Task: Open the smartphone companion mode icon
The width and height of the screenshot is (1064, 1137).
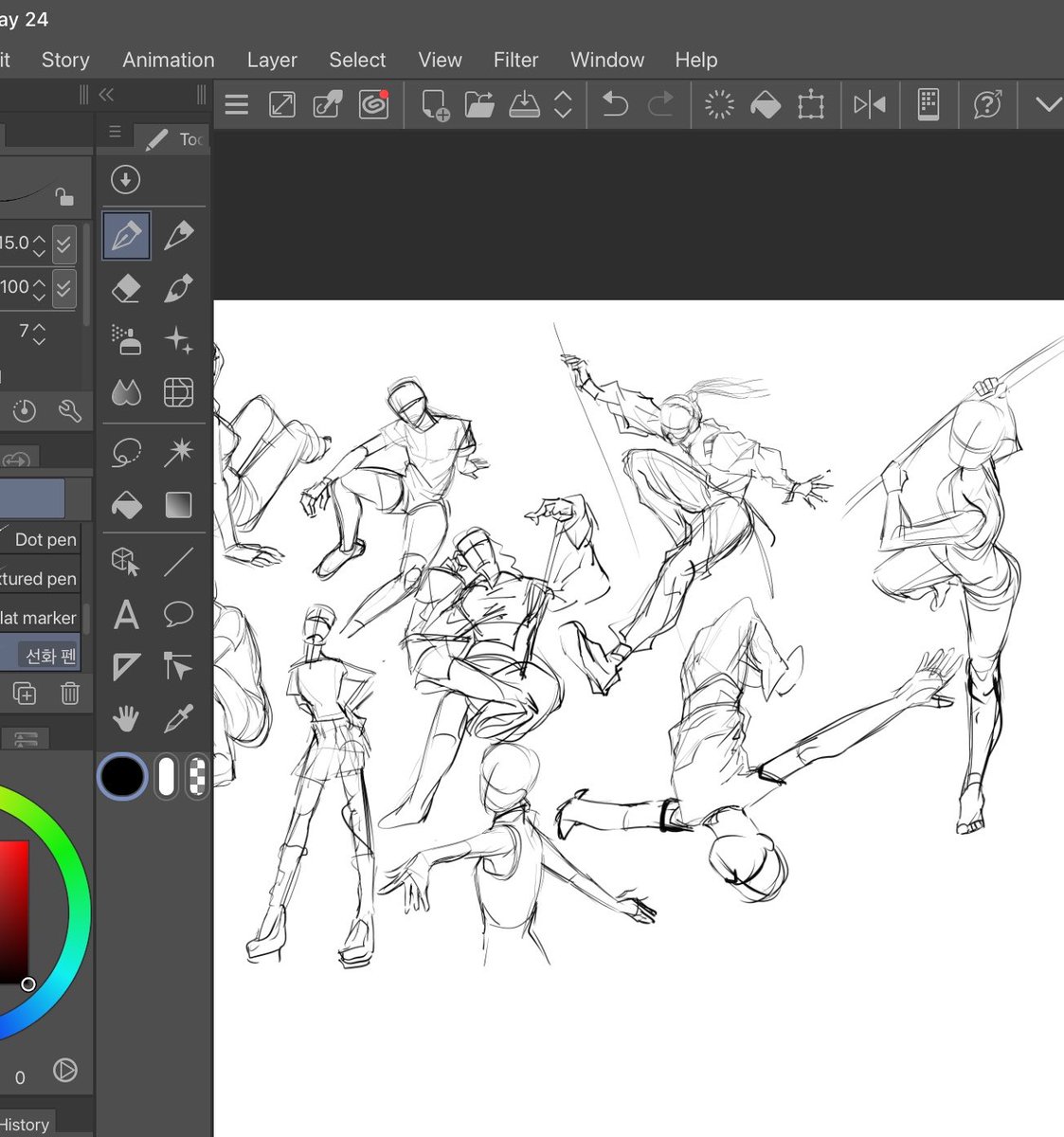Action: [929, 104]
